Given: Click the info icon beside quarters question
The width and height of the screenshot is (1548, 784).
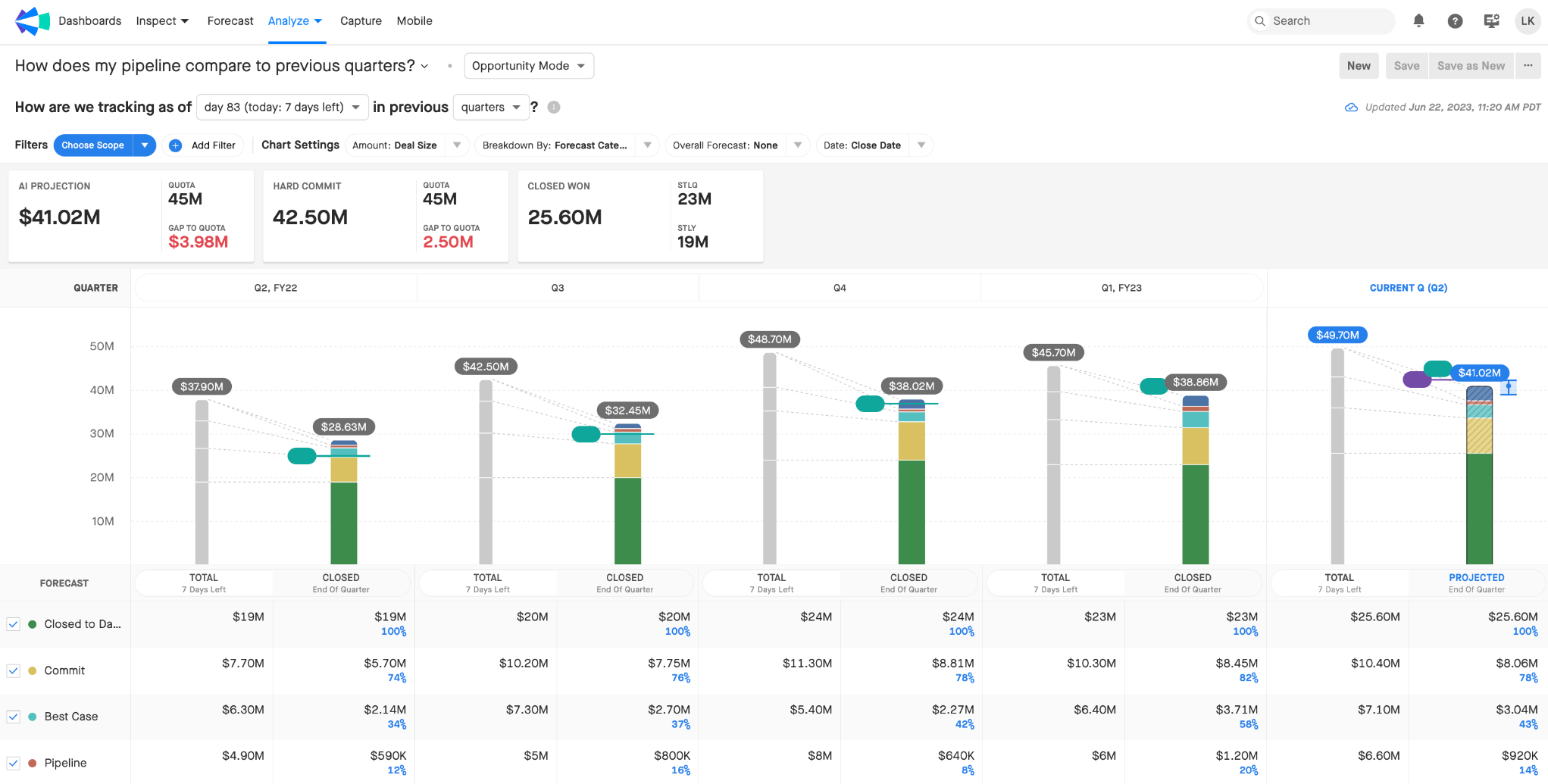Looking at the screenshot, I should [554, 108].
